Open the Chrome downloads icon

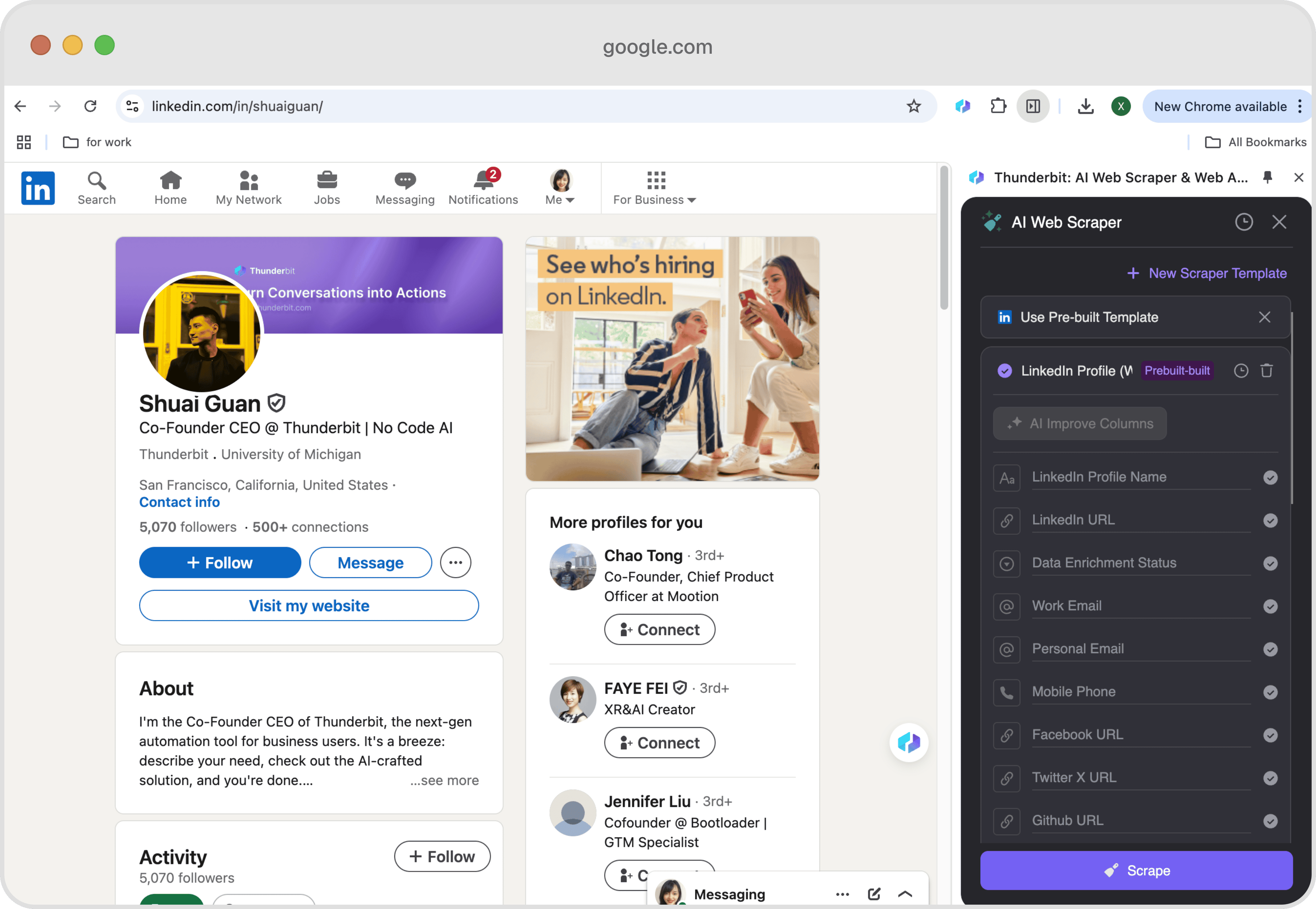click(x=1086, y=106)
